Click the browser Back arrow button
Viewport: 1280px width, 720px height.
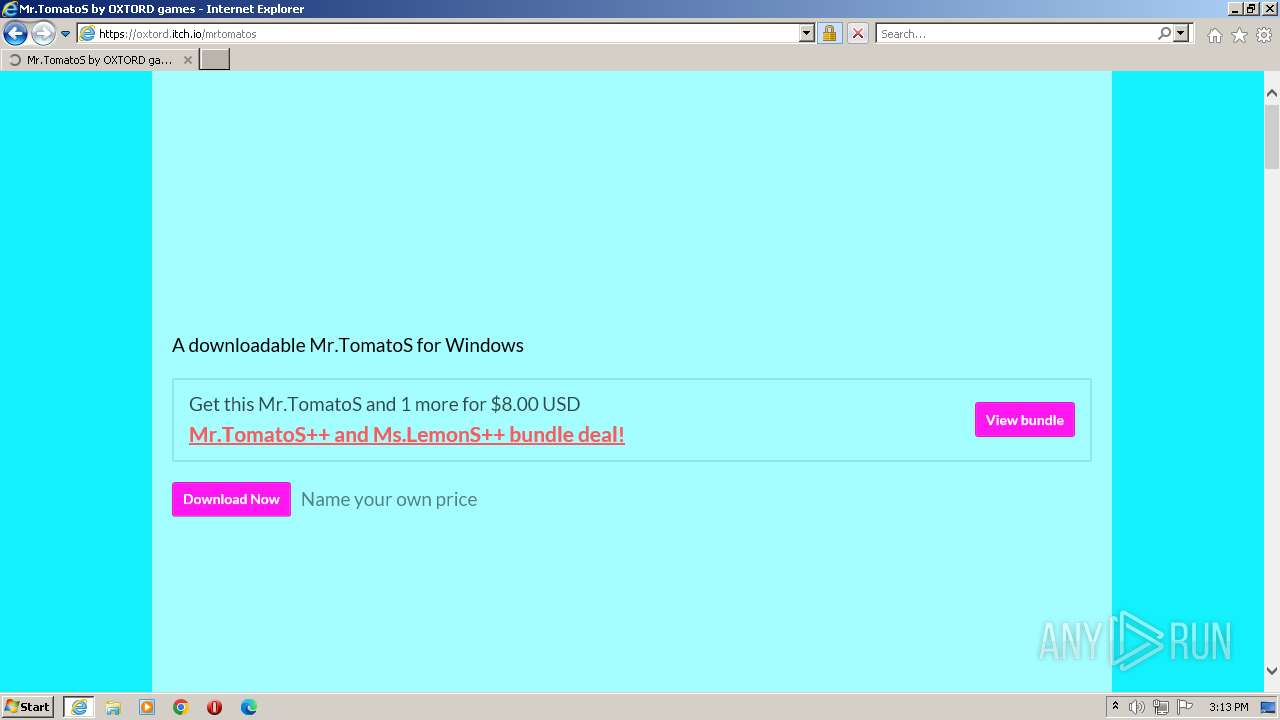point(15,33)
